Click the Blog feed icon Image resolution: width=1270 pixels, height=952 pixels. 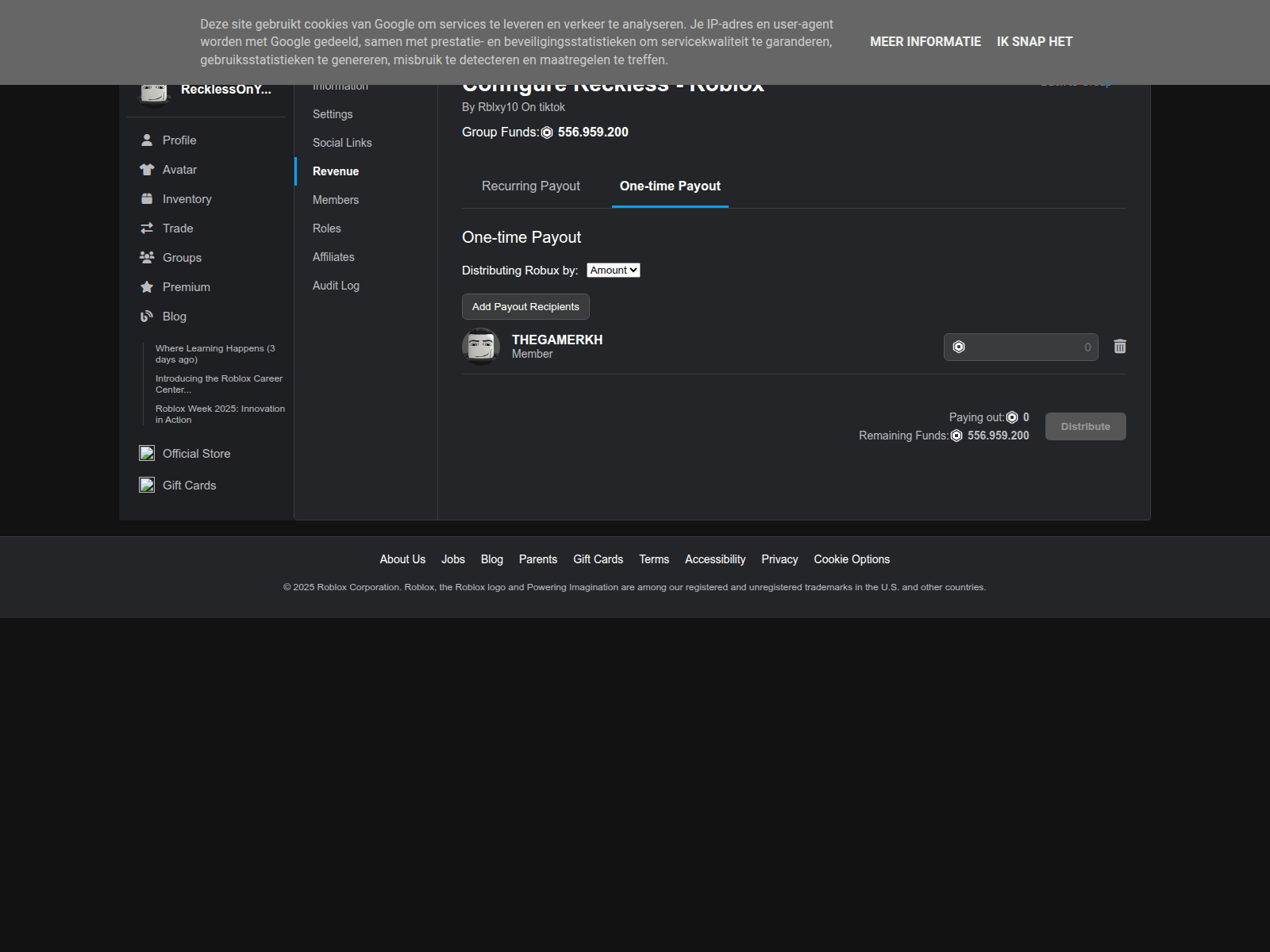(x=147, y=317)
